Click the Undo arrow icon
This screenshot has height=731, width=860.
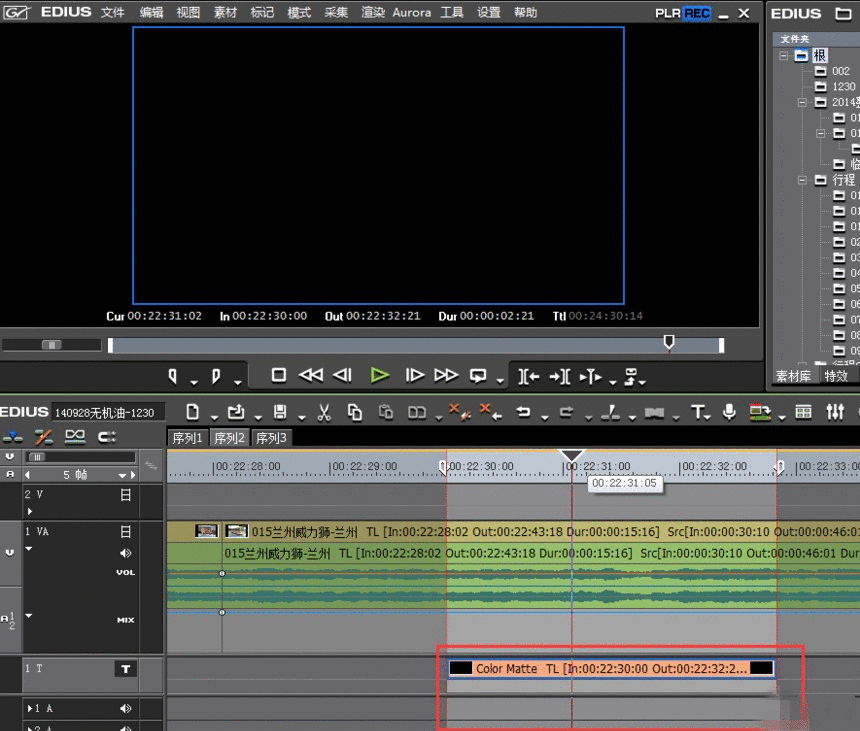(x=522, y=412)
